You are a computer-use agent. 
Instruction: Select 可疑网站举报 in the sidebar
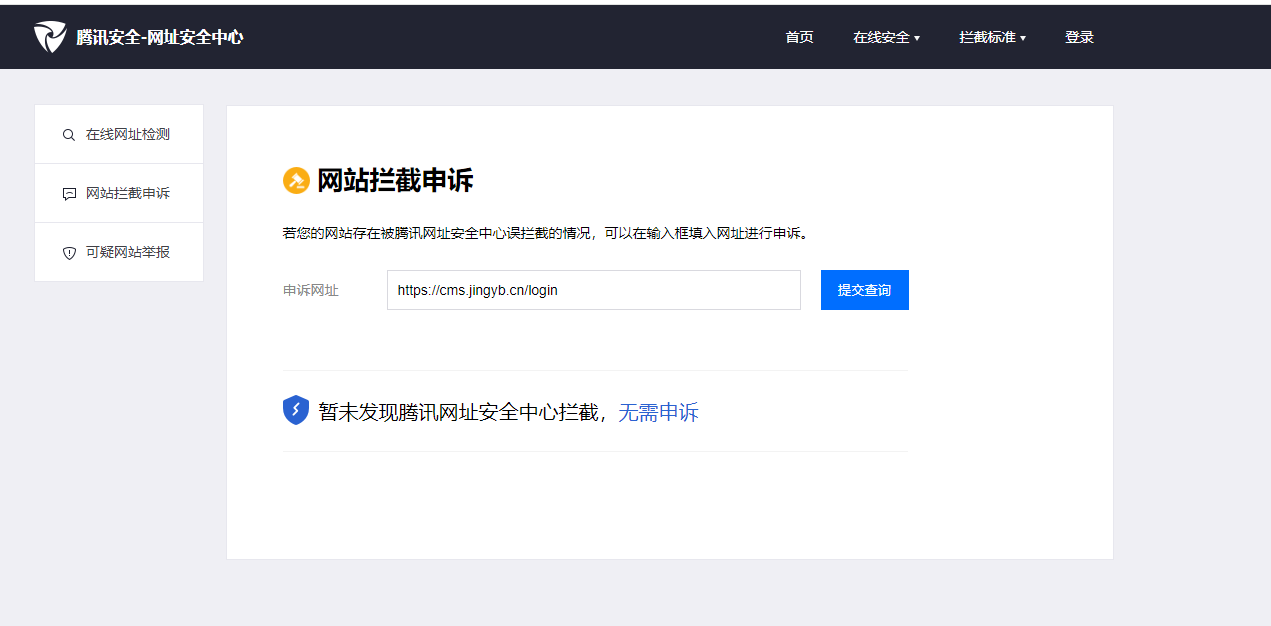119,252
